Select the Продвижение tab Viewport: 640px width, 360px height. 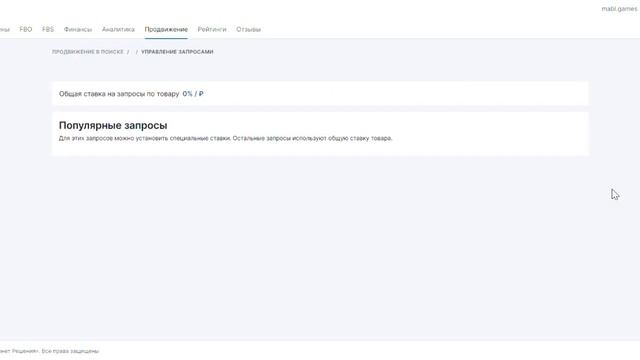pyautogui.click(x=166, y=29)
